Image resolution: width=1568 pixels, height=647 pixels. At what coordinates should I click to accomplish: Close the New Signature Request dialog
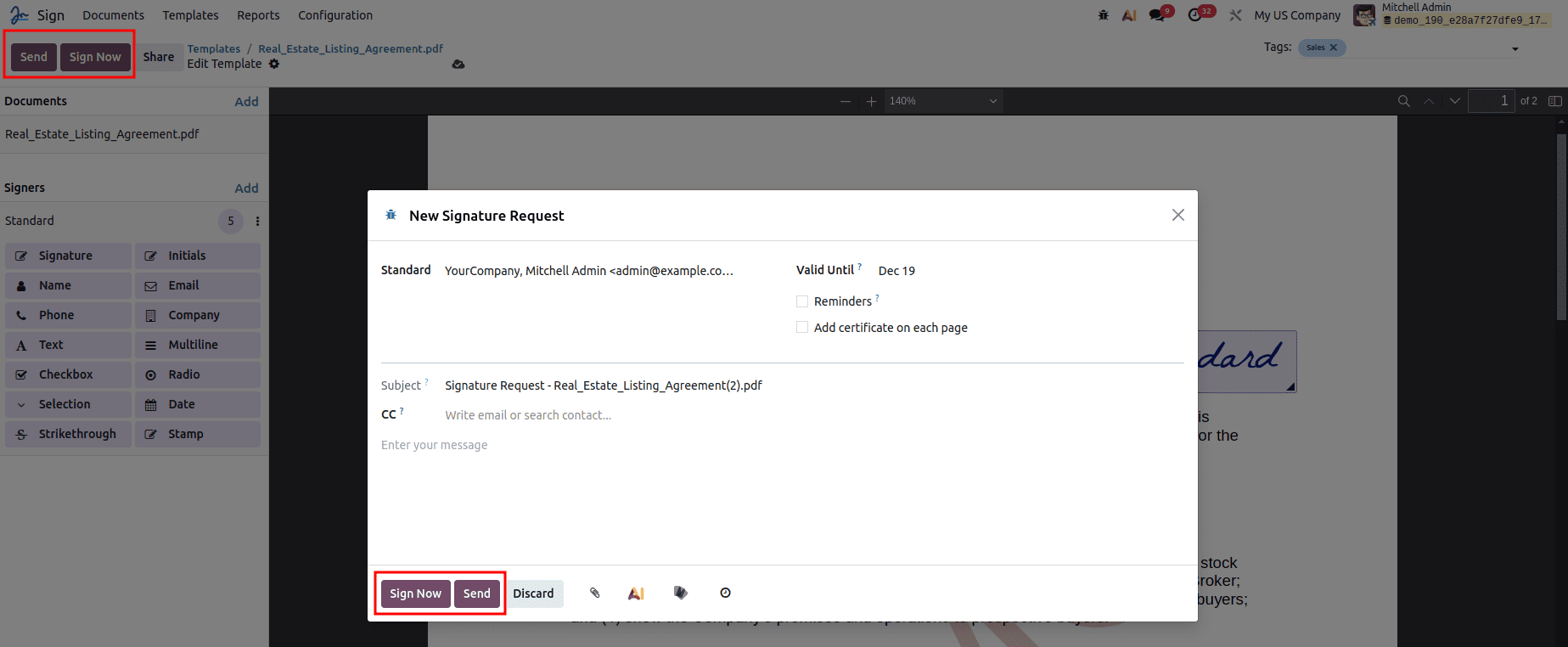1178,215
